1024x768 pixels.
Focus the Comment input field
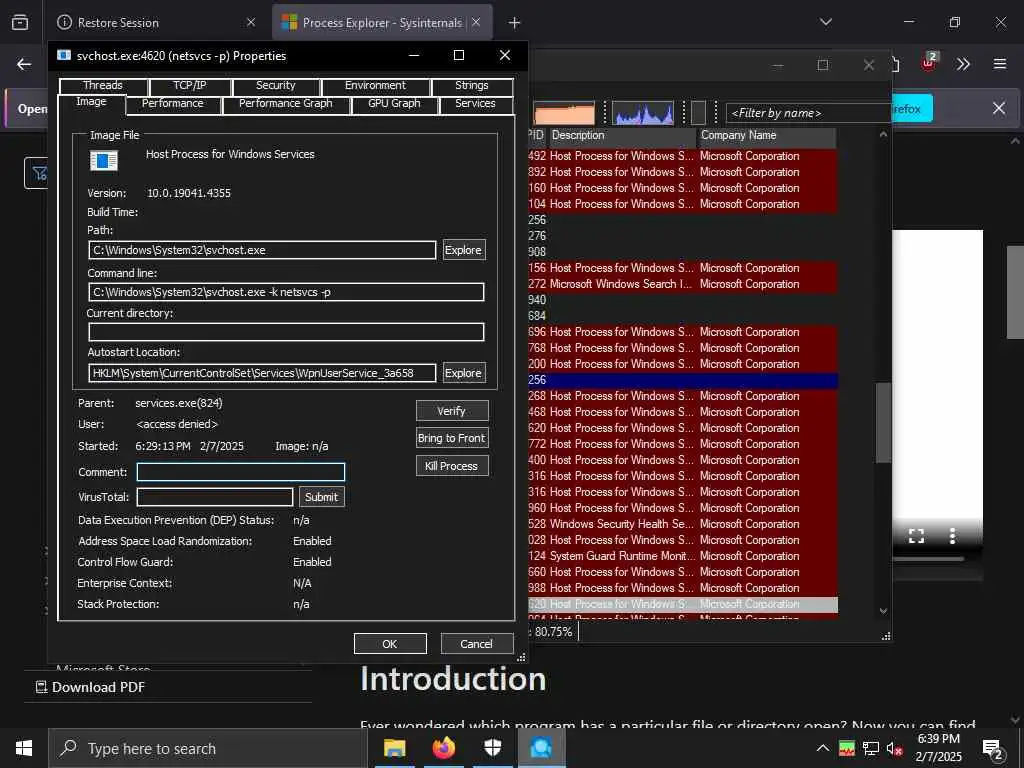pos(240,472)
